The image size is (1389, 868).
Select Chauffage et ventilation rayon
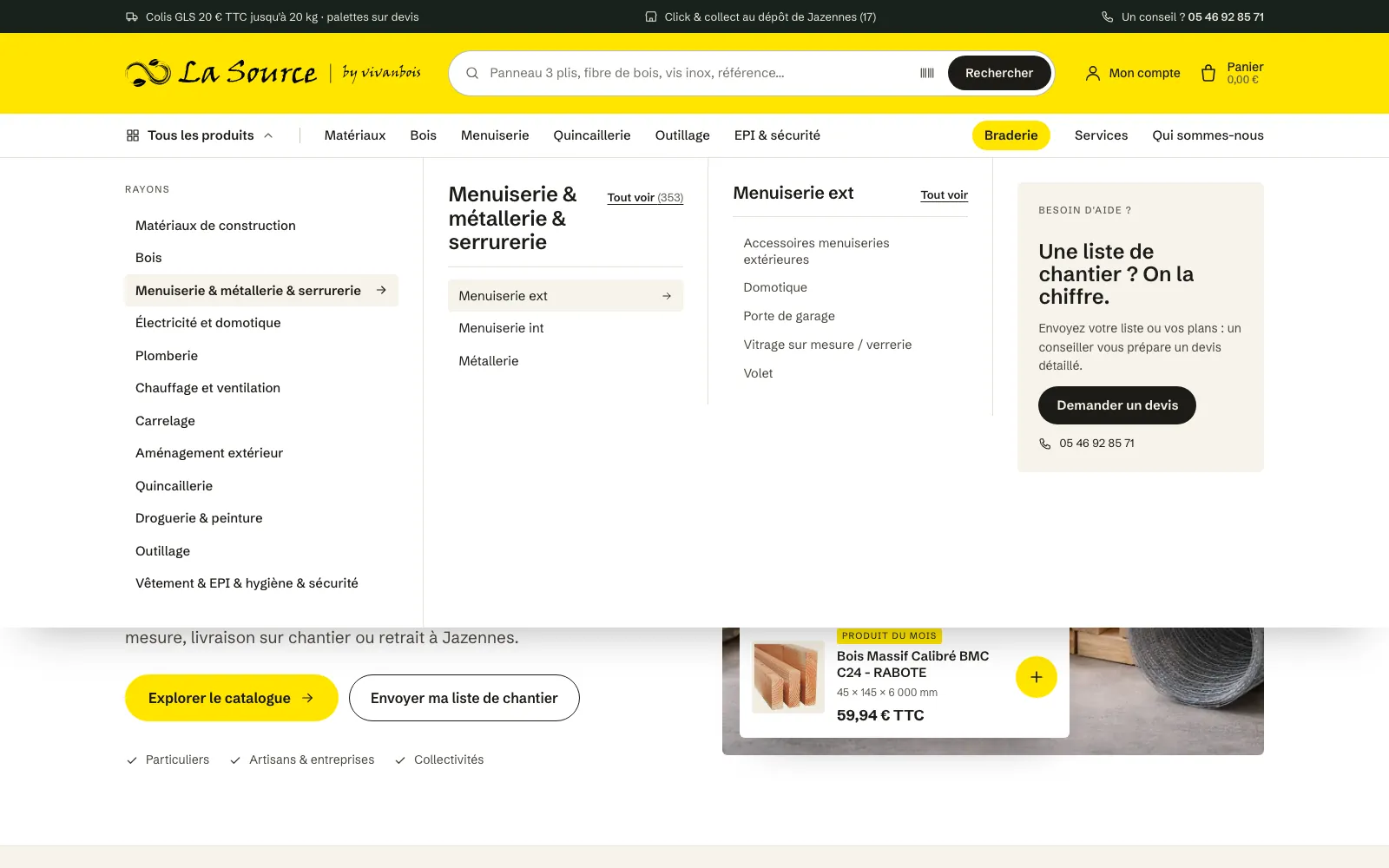(261, 388)
